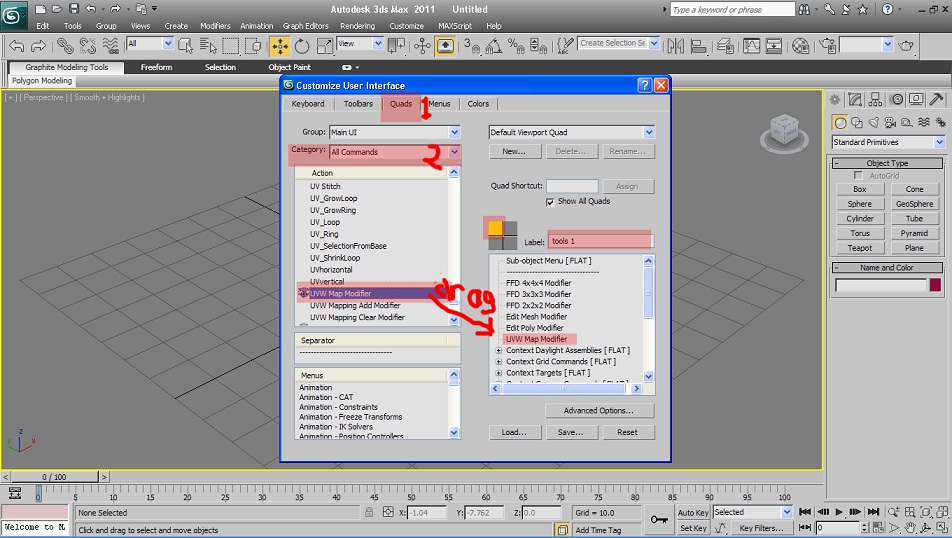Viewport: 952px width, 538px height.
Task: Open the Material Editor icon
Action: pos(801,46)
